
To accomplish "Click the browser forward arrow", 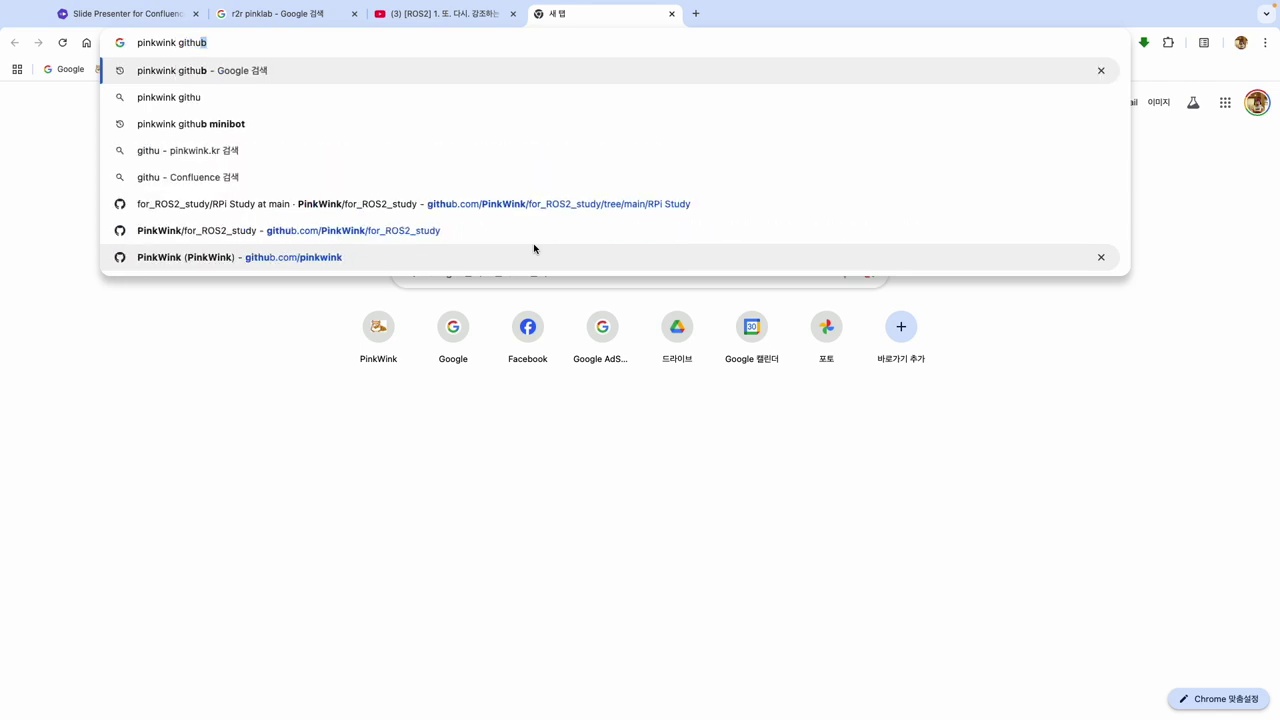I will click(x=38, y=43).
